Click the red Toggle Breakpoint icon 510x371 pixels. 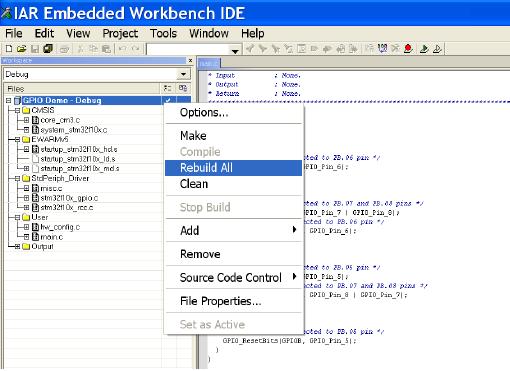point(408,49)
